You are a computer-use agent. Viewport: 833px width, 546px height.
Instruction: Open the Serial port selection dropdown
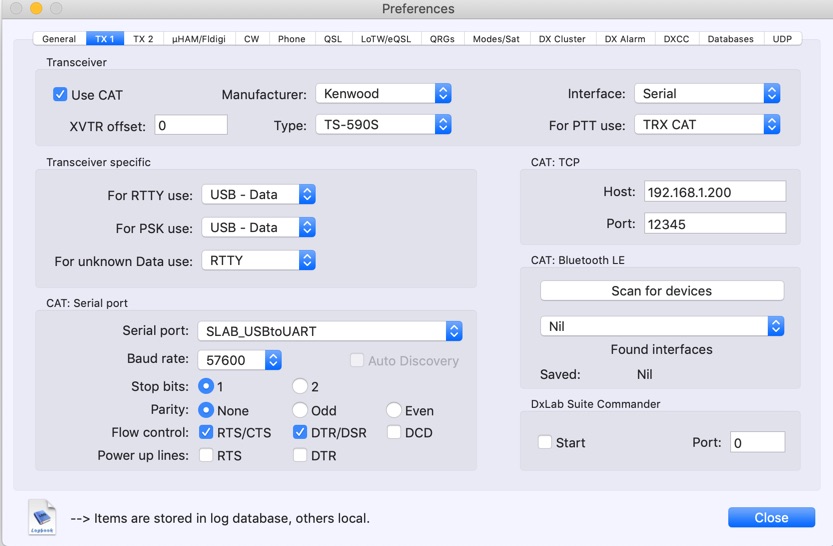tap(329, 331)
